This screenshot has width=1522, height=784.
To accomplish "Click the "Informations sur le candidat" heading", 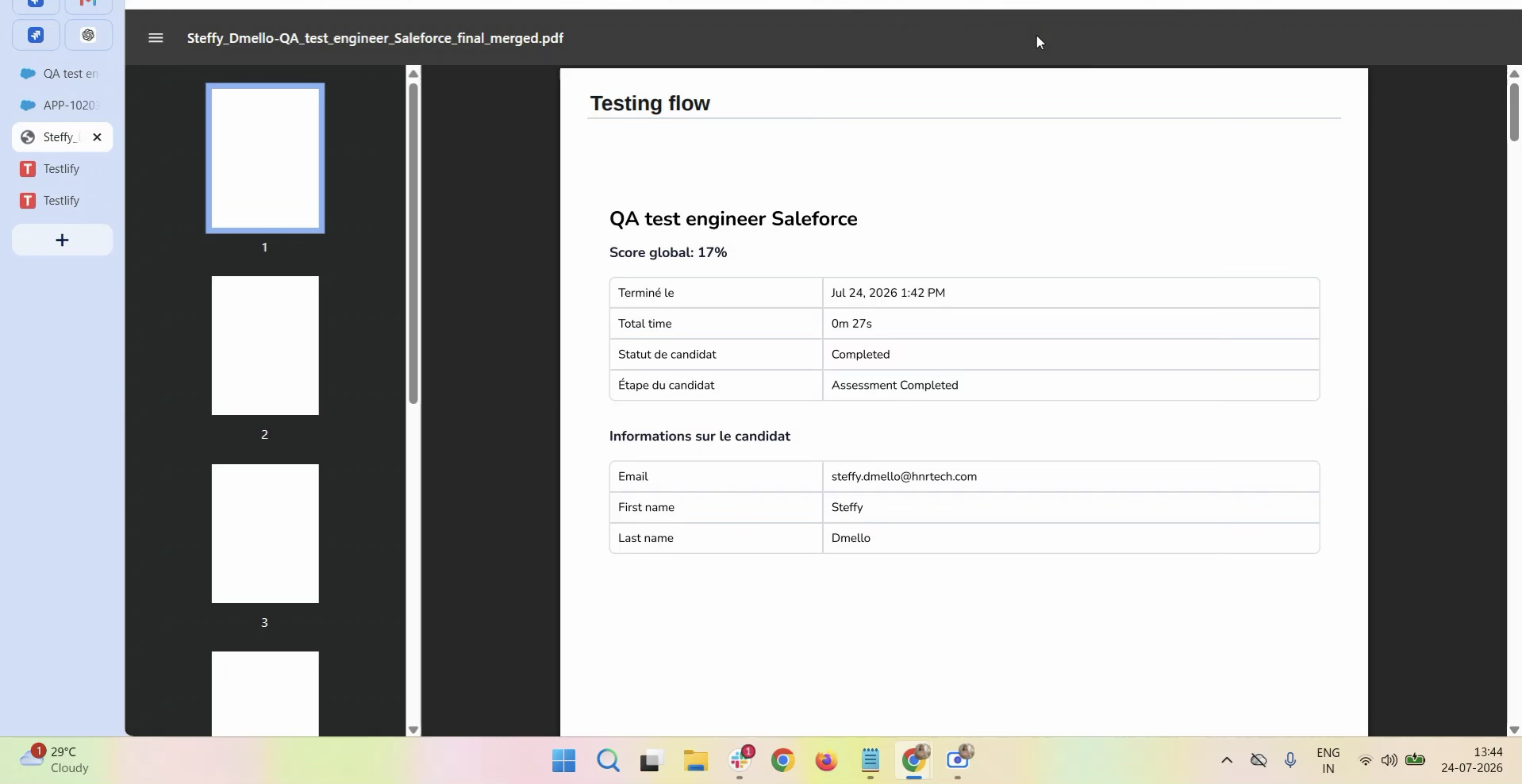I will [x=700, y=436].
